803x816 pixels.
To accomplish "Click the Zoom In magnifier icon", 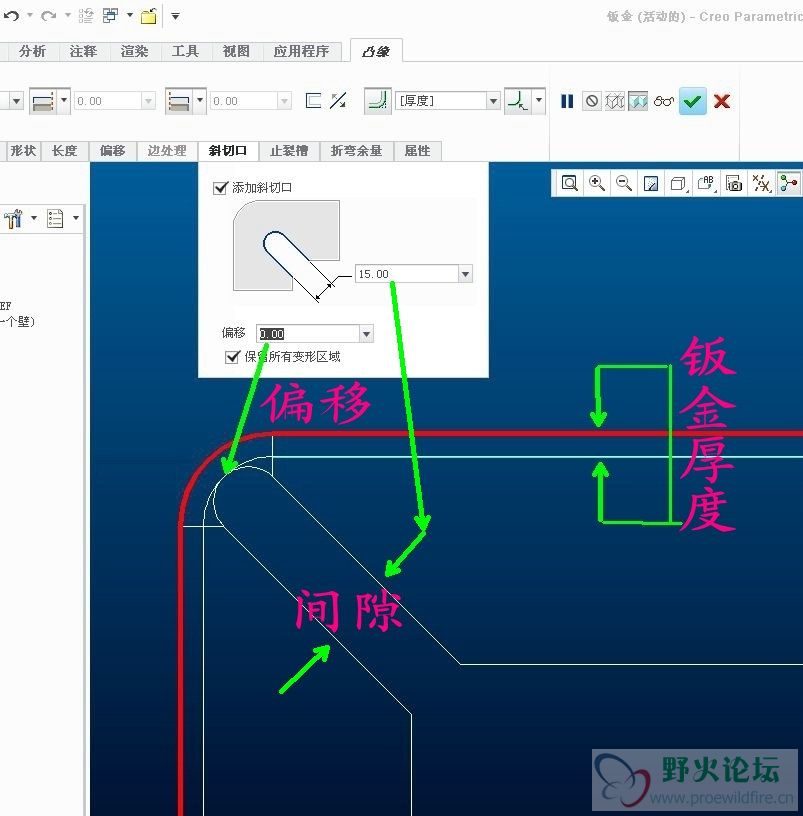I will click(596, 183).
